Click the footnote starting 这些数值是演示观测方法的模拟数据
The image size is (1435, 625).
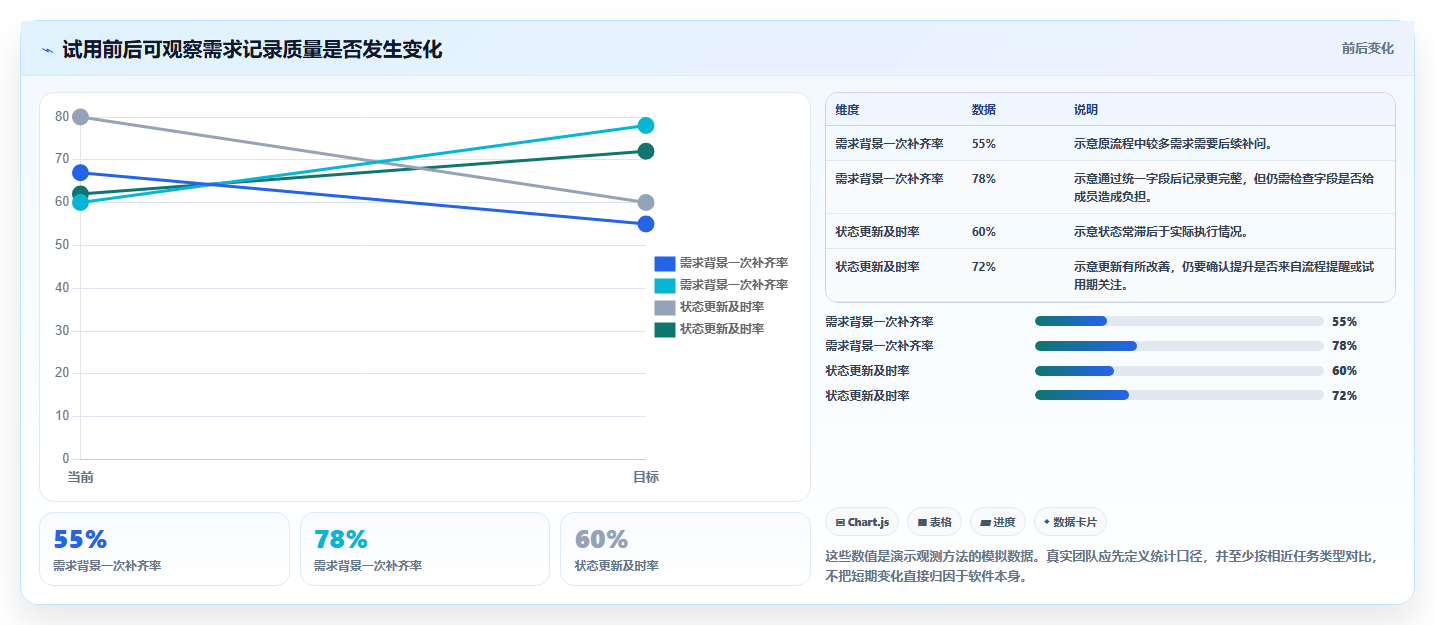1102,566
